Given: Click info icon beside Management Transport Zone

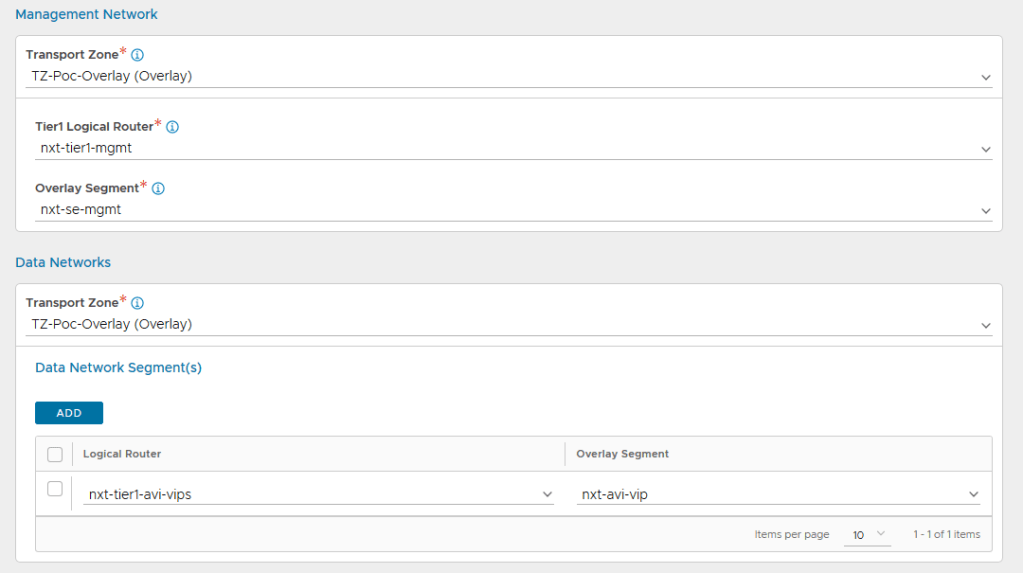Looking at the screenshot, I should (x=138, y=55).
